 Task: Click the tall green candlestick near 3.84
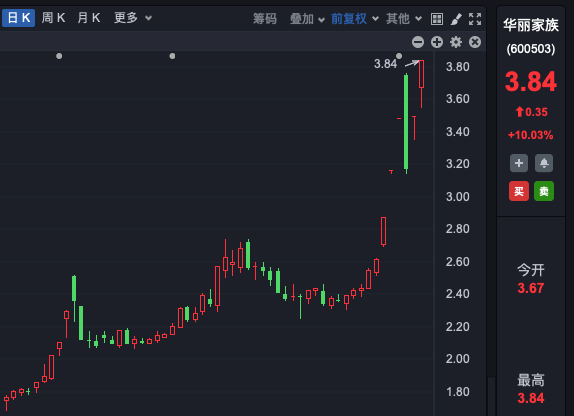[406, 123]
